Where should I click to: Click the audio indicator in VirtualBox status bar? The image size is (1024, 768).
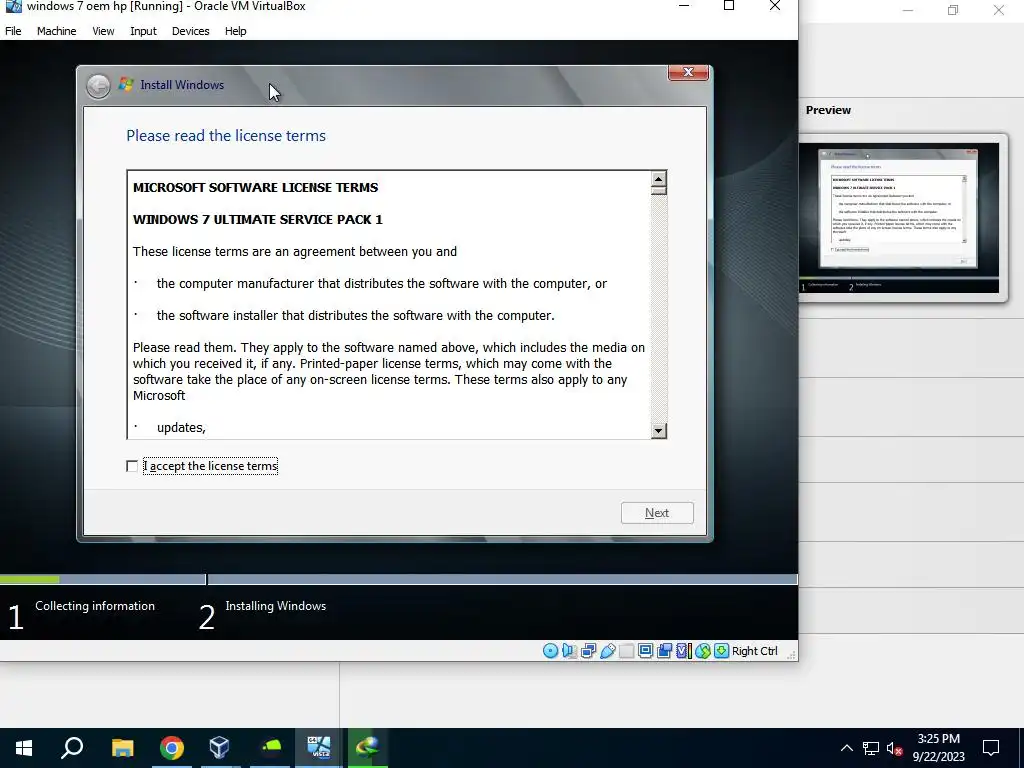569,651
